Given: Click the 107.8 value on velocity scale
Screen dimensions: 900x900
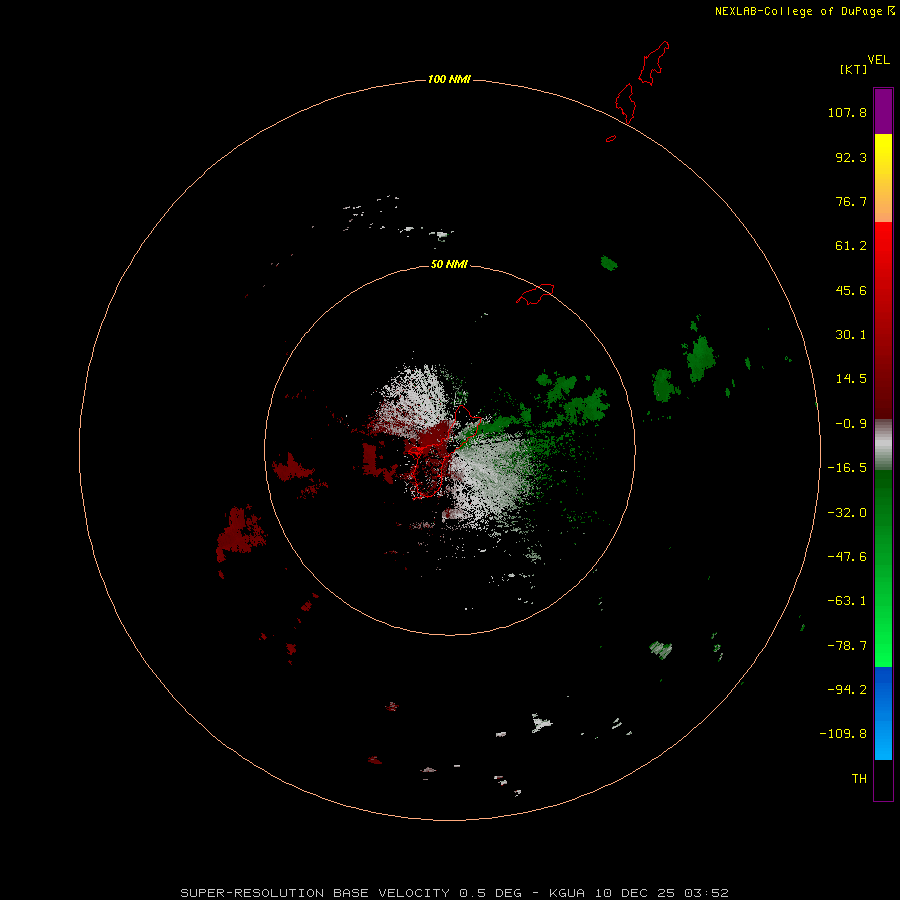Looking at the screenshot, I should [x=847, y=112].
